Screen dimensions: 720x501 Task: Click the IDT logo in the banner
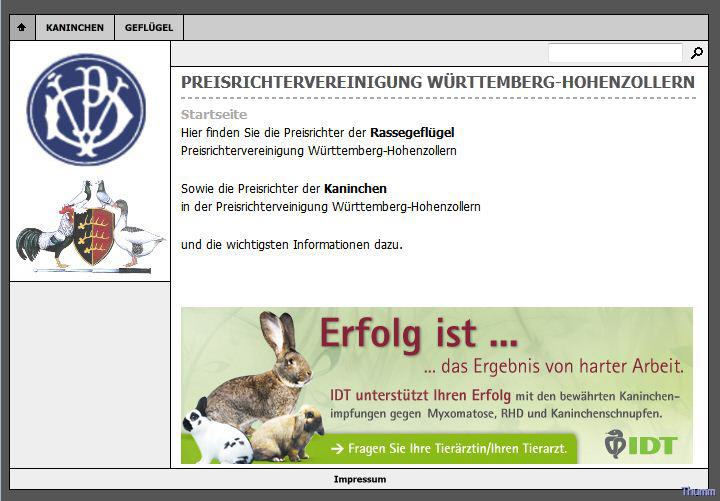[641, 444]
